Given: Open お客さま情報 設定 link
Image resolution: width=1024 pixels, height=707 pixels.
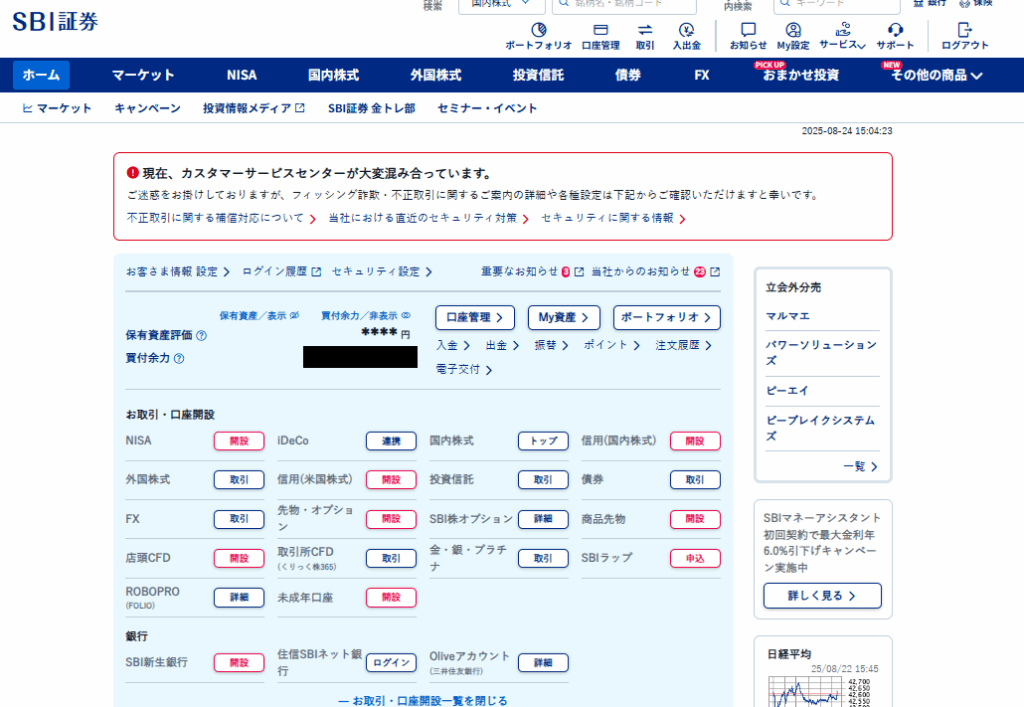Looking at the screenshot, I should pyautogui.click(x=178, y=272).
